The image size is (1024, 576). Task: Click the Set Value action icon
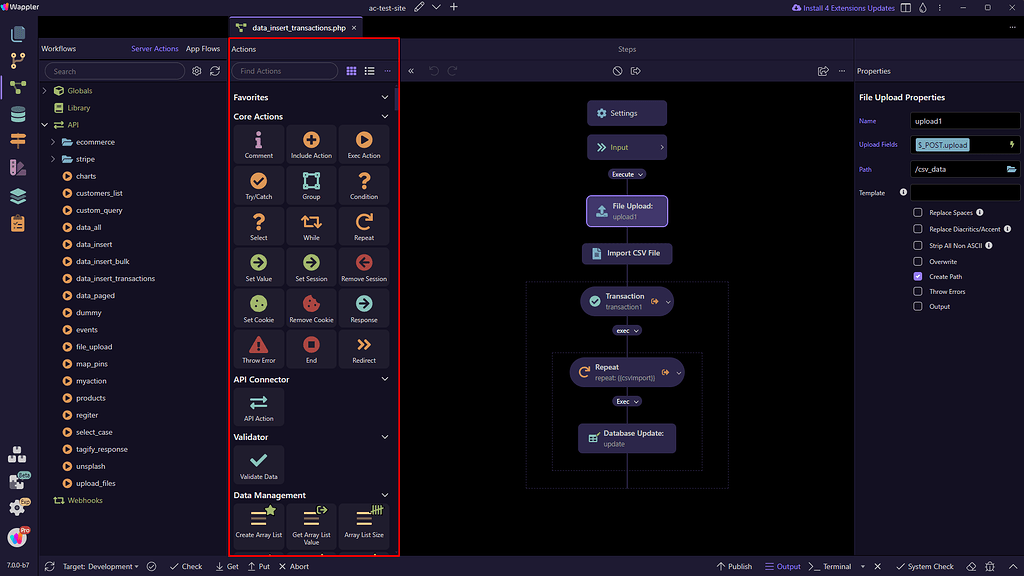coord(258,266)
